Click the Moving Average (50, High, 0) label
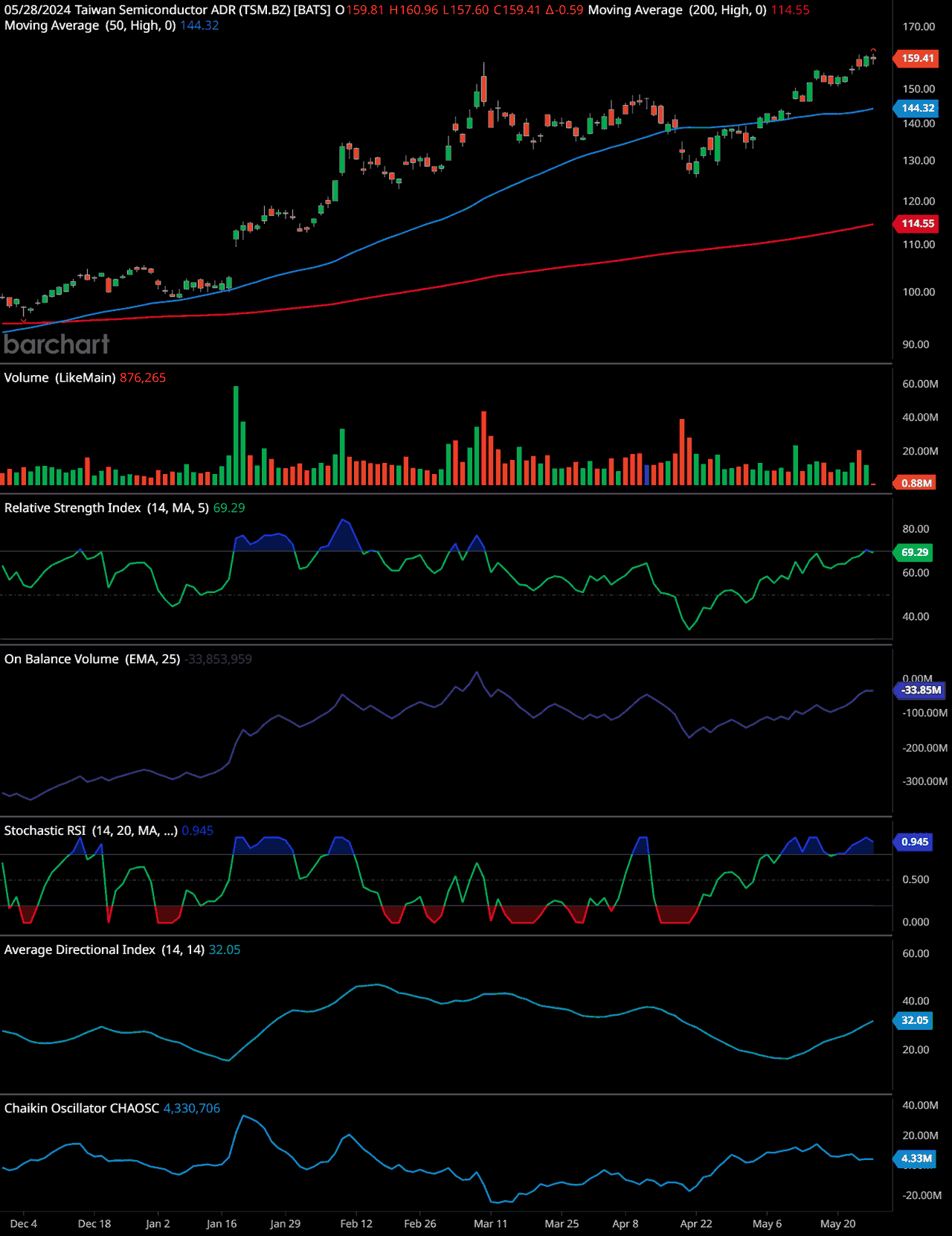This screenshot has height=1236, width=952. click(x=90, y=25)
